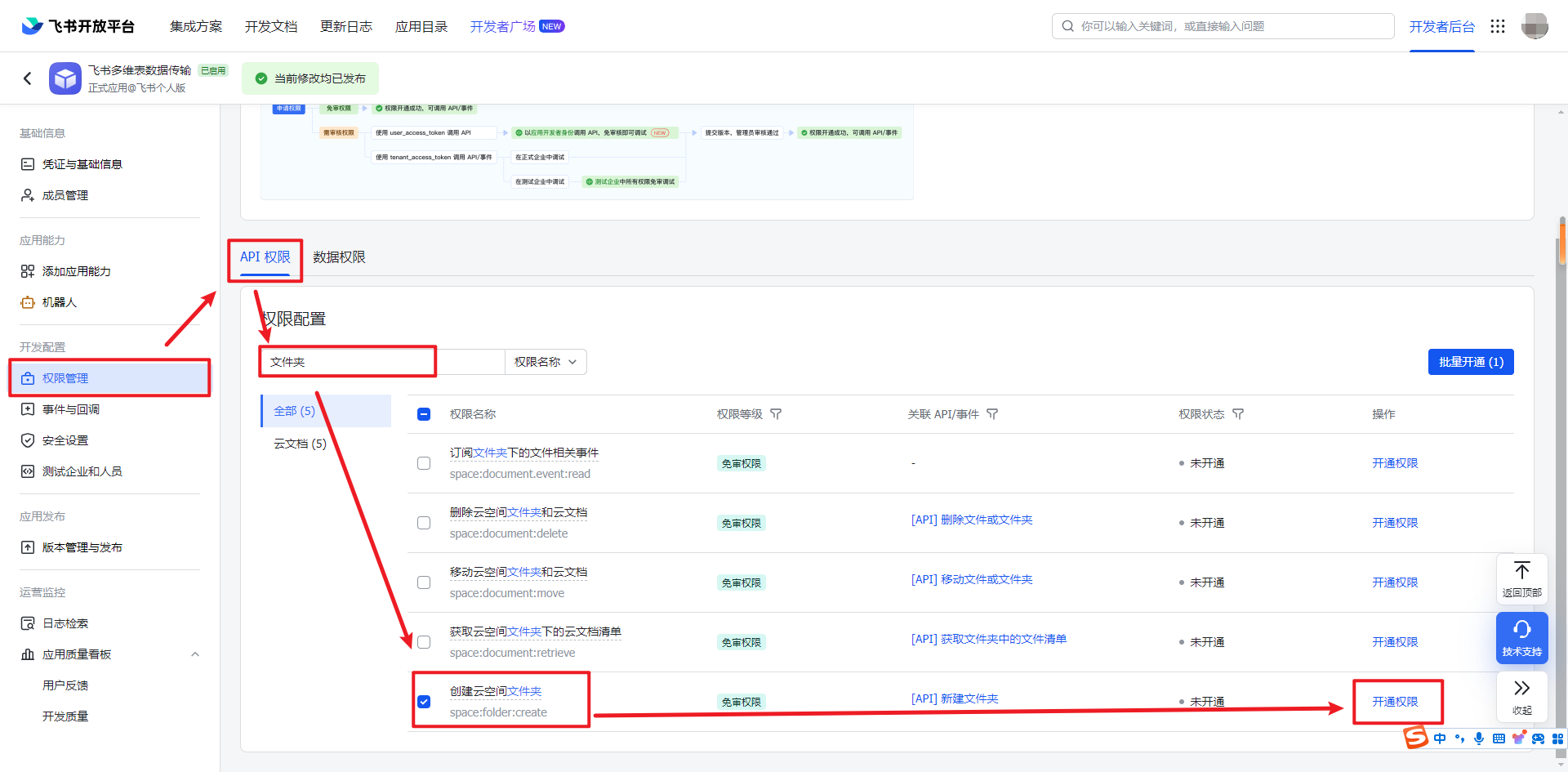Open 开发文档 in the top navigation

coord(271,26)
